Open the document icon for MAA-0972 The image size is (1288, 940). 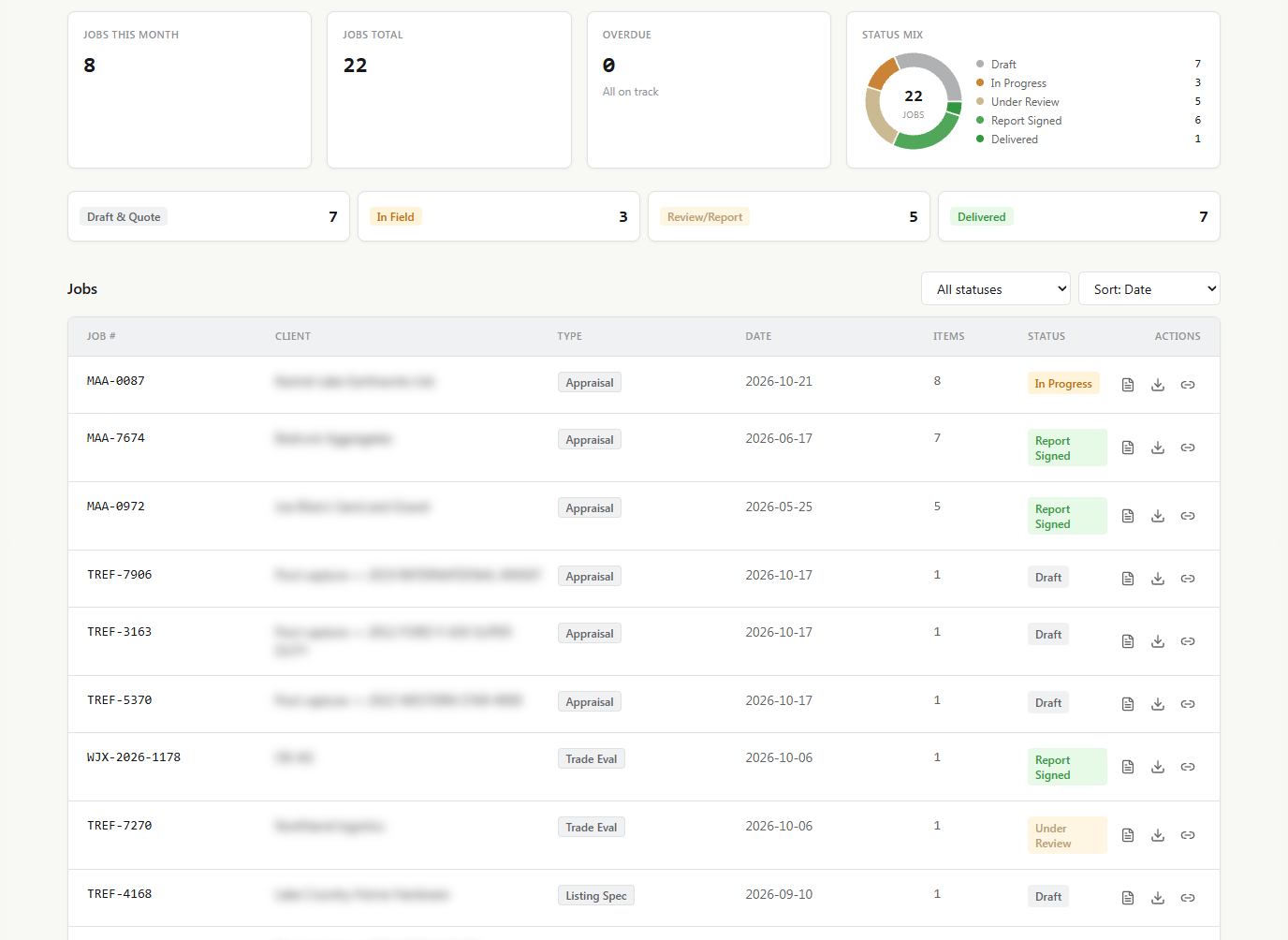[1128, 516]
